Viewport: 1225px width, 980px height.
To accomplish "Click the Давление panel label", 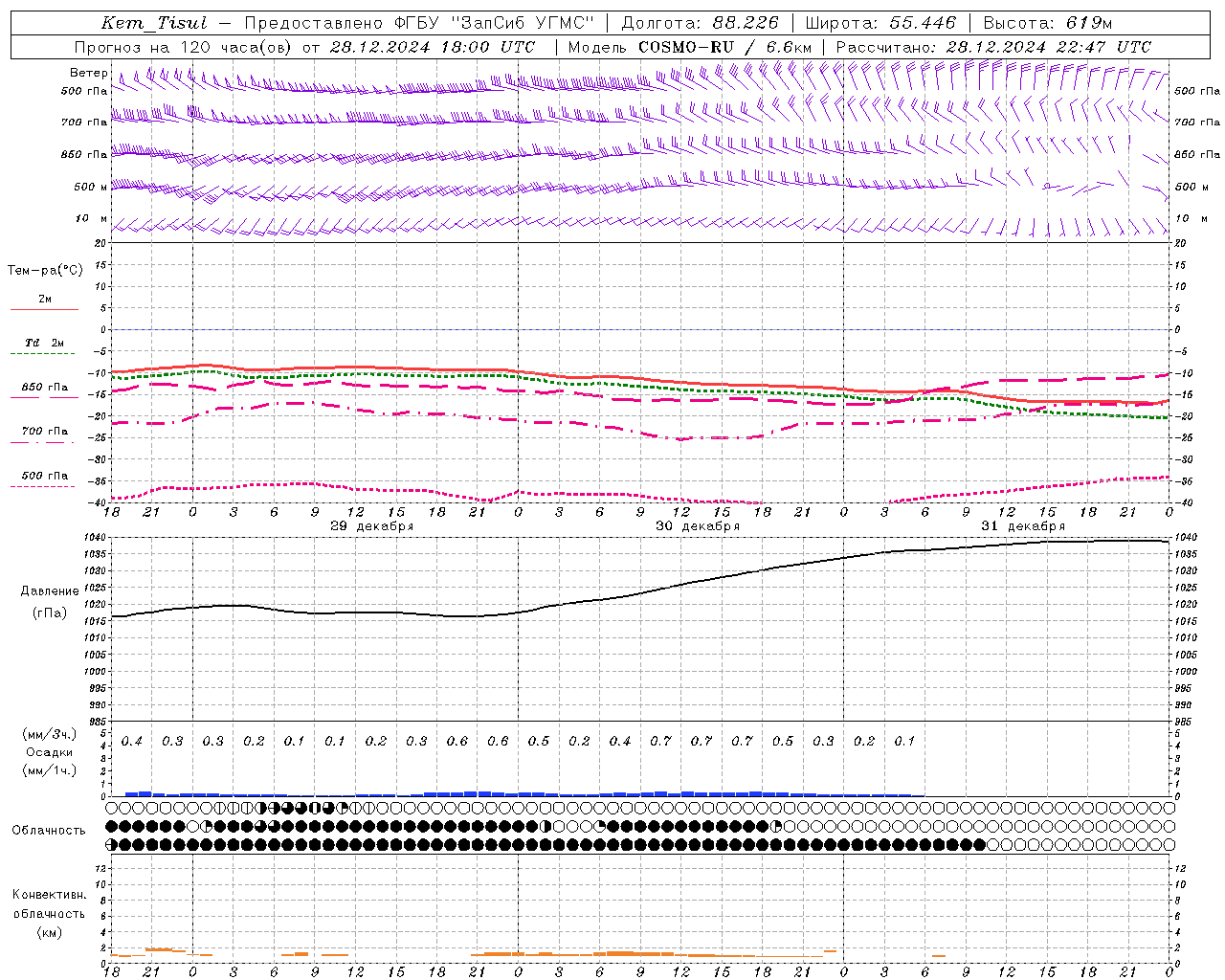I will [x=50, y=591].
